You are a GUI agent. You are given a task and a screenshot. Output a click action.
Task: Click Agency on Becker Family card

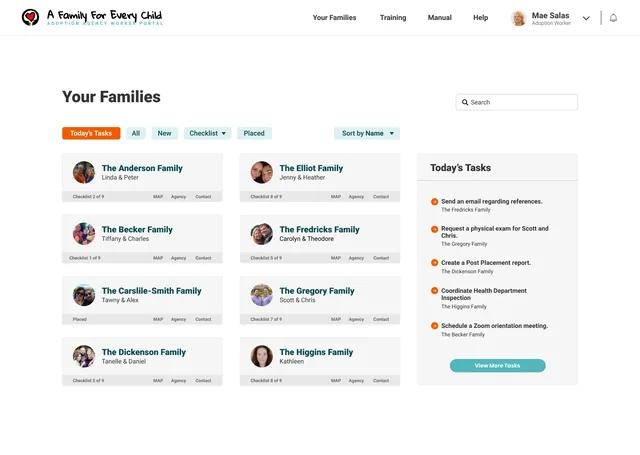[x=178, y=258]
